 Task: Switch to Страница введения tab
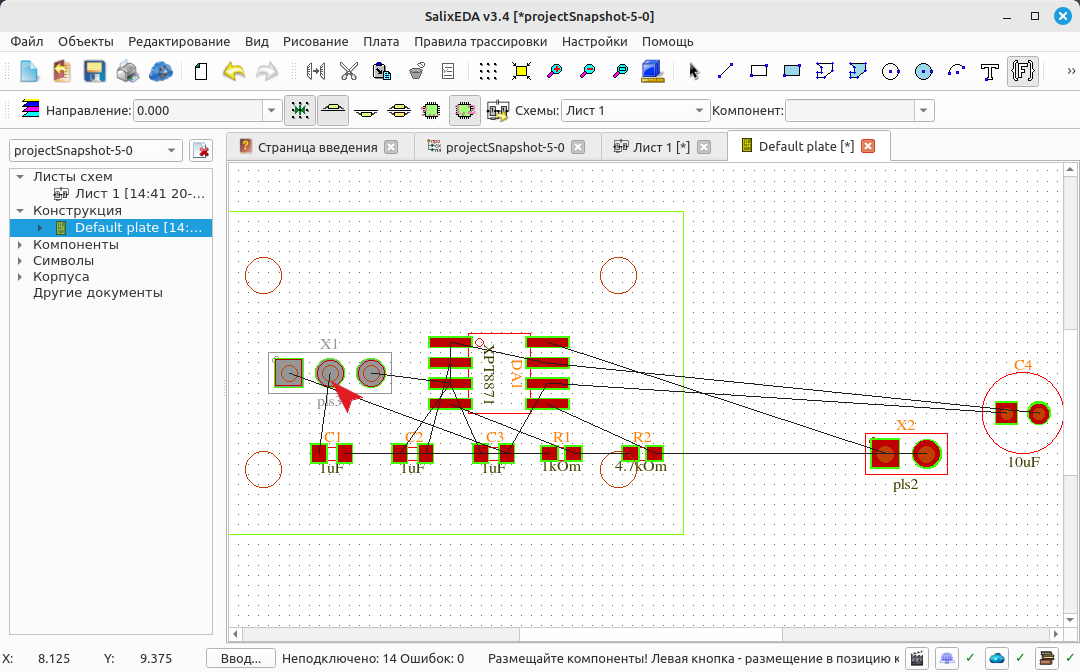point(318,147)
